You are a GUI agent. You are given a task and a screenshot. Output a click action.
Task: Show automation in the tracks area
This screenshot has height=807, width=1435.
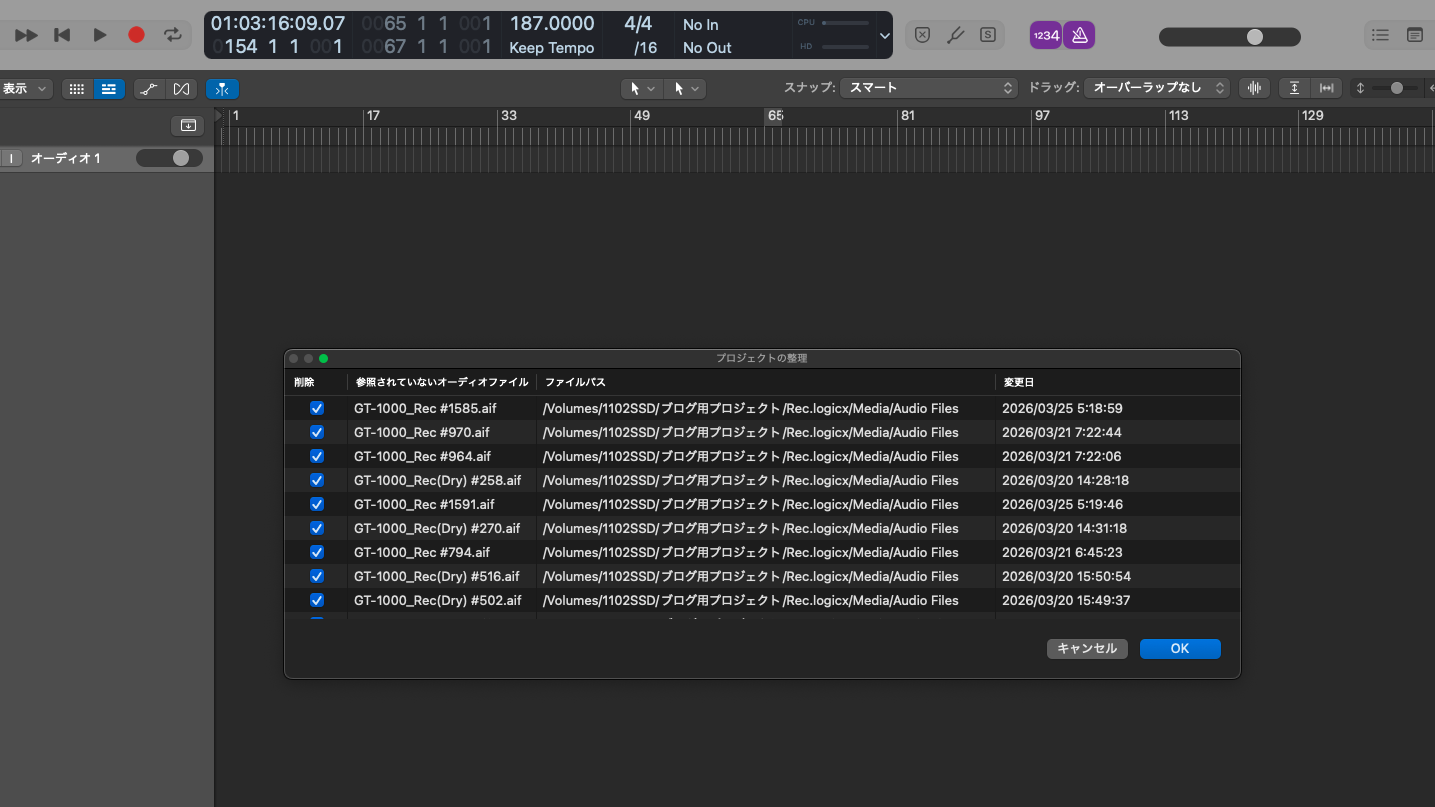(148, 89)
